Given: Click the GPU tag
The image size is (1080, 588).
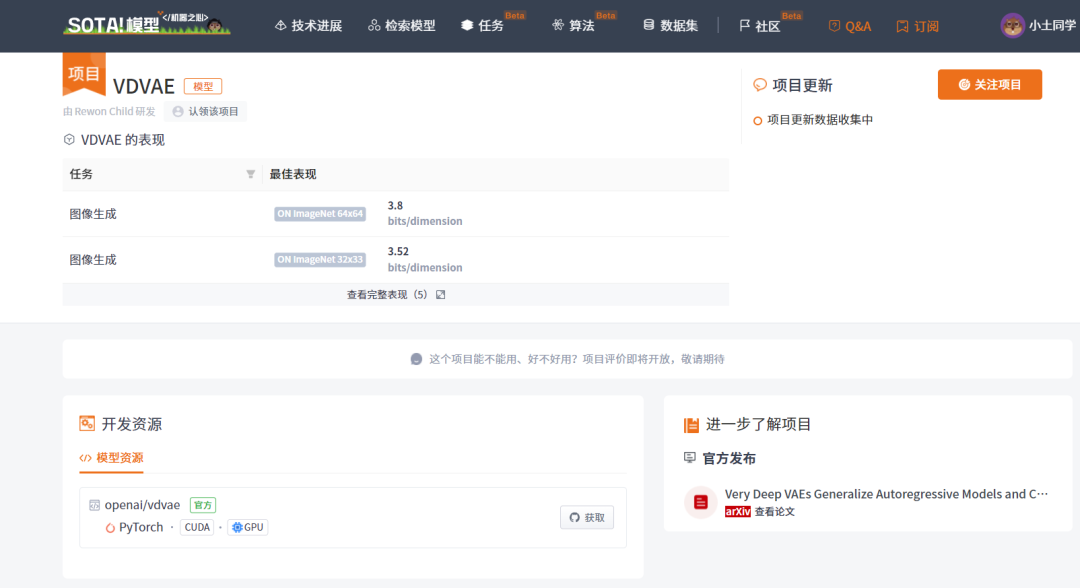Looking at the screenshot, I should pos(248,527).
